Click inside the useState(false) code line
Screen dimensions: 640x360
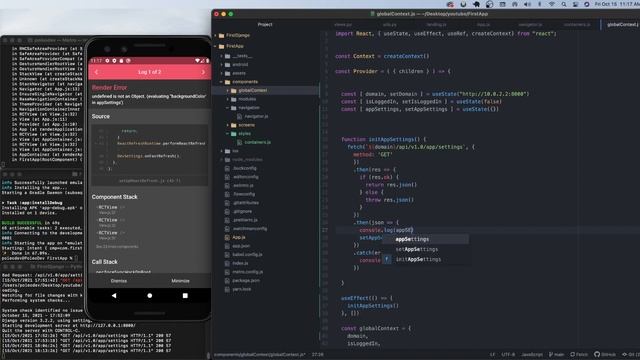pos(421,102)
